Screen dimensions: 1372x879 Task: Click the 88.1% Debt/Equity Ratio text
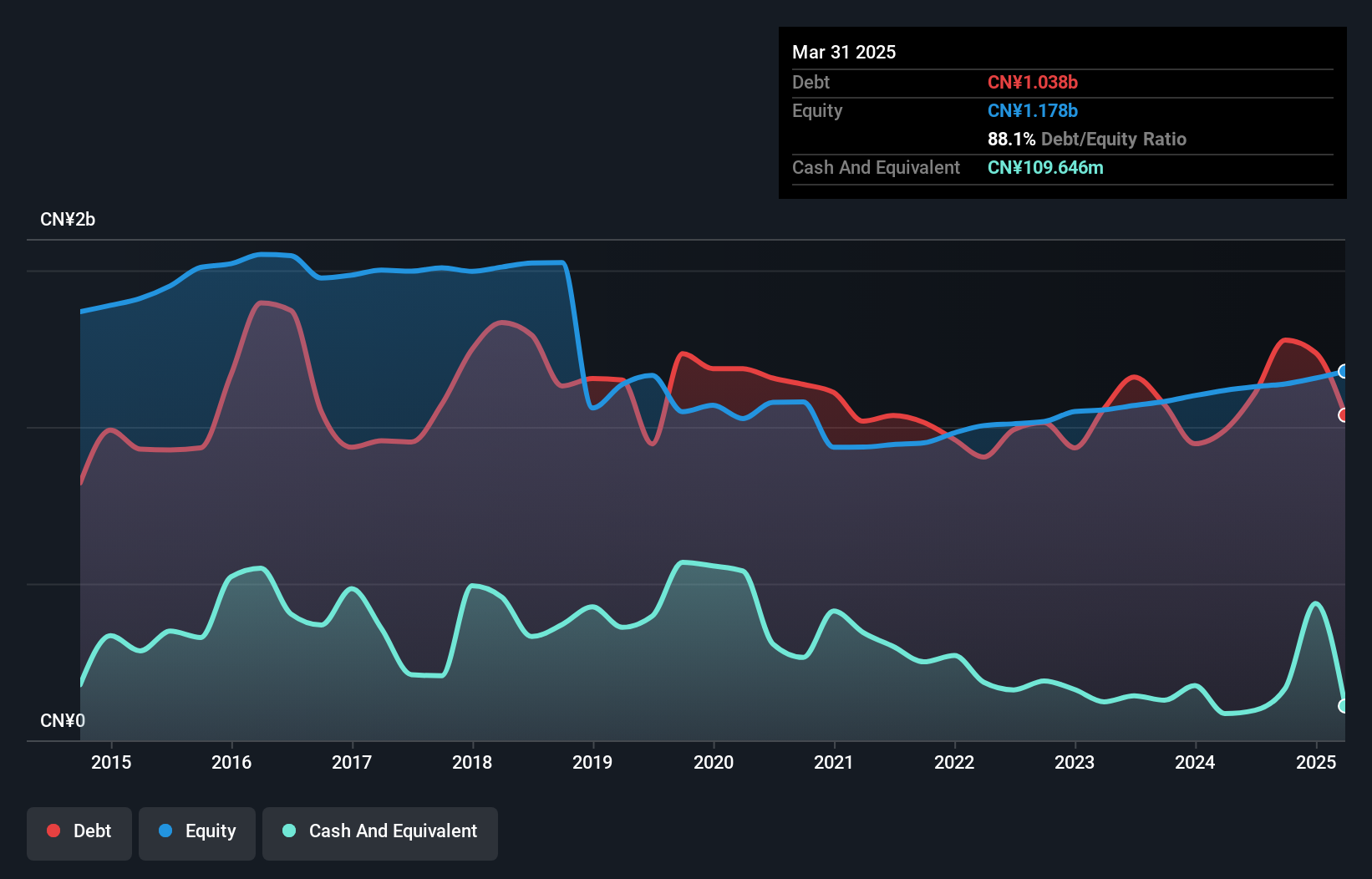pyautogui.click(x=1087, y=139)
